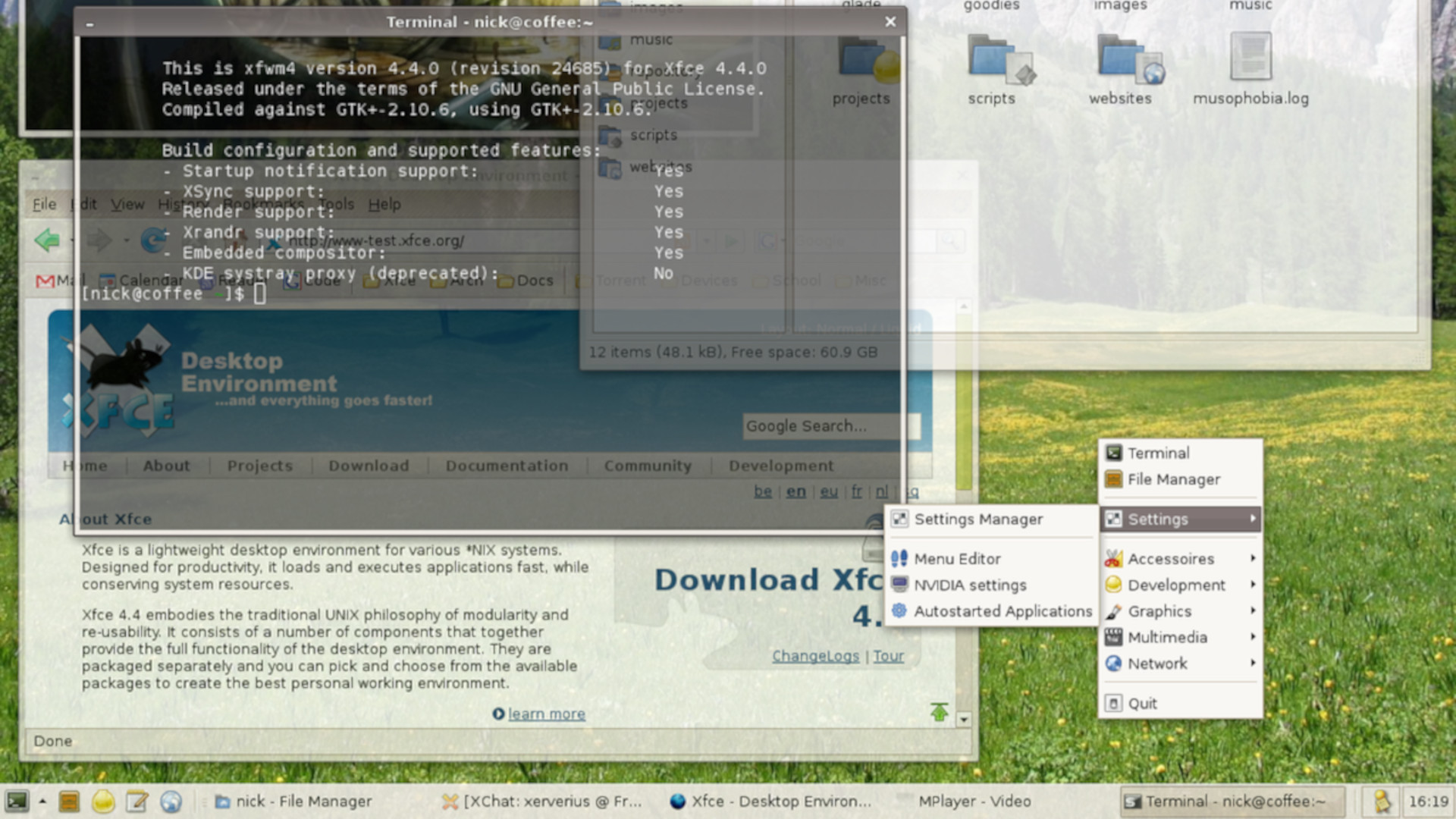Open the browser File menu
The image size is (1456, 819).
(44, 204)
